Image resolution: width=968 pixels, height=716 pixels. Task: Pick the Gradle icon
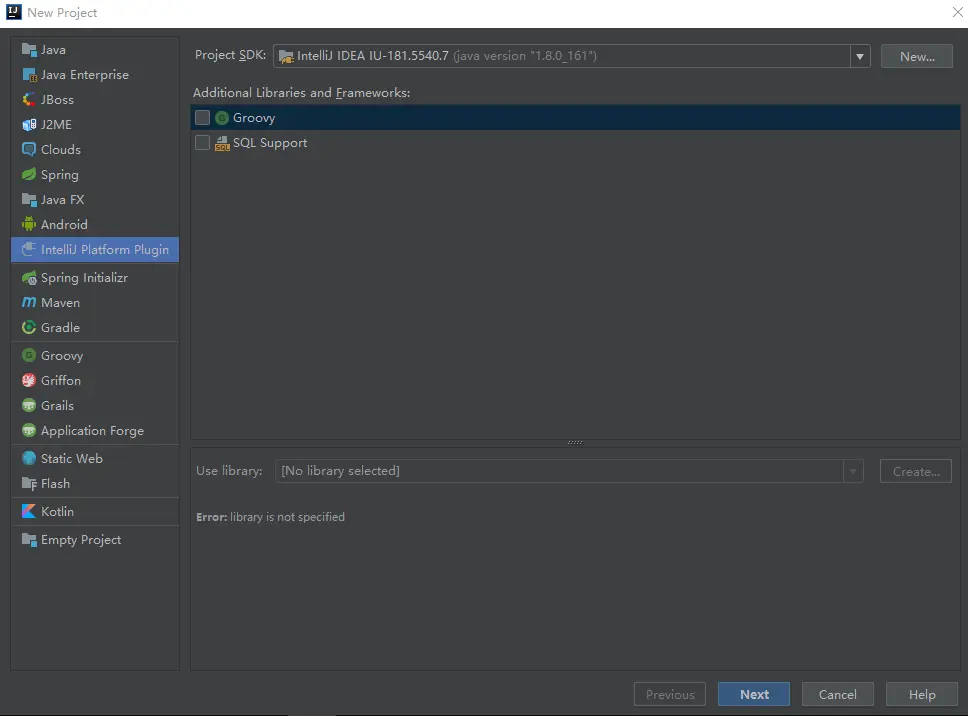coord(29,328)
